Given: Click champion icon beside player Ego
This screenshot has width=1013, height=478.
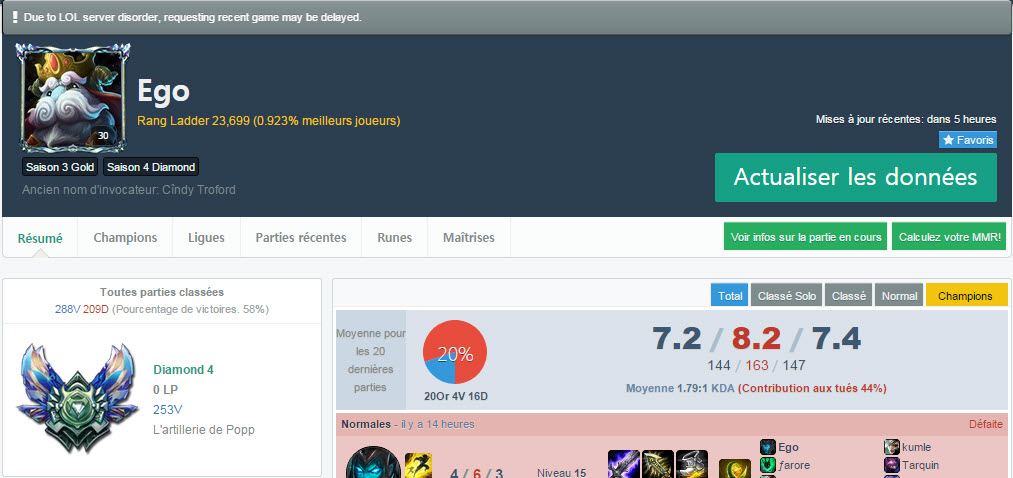Looking at the screenshot, I should coord(768,447).
